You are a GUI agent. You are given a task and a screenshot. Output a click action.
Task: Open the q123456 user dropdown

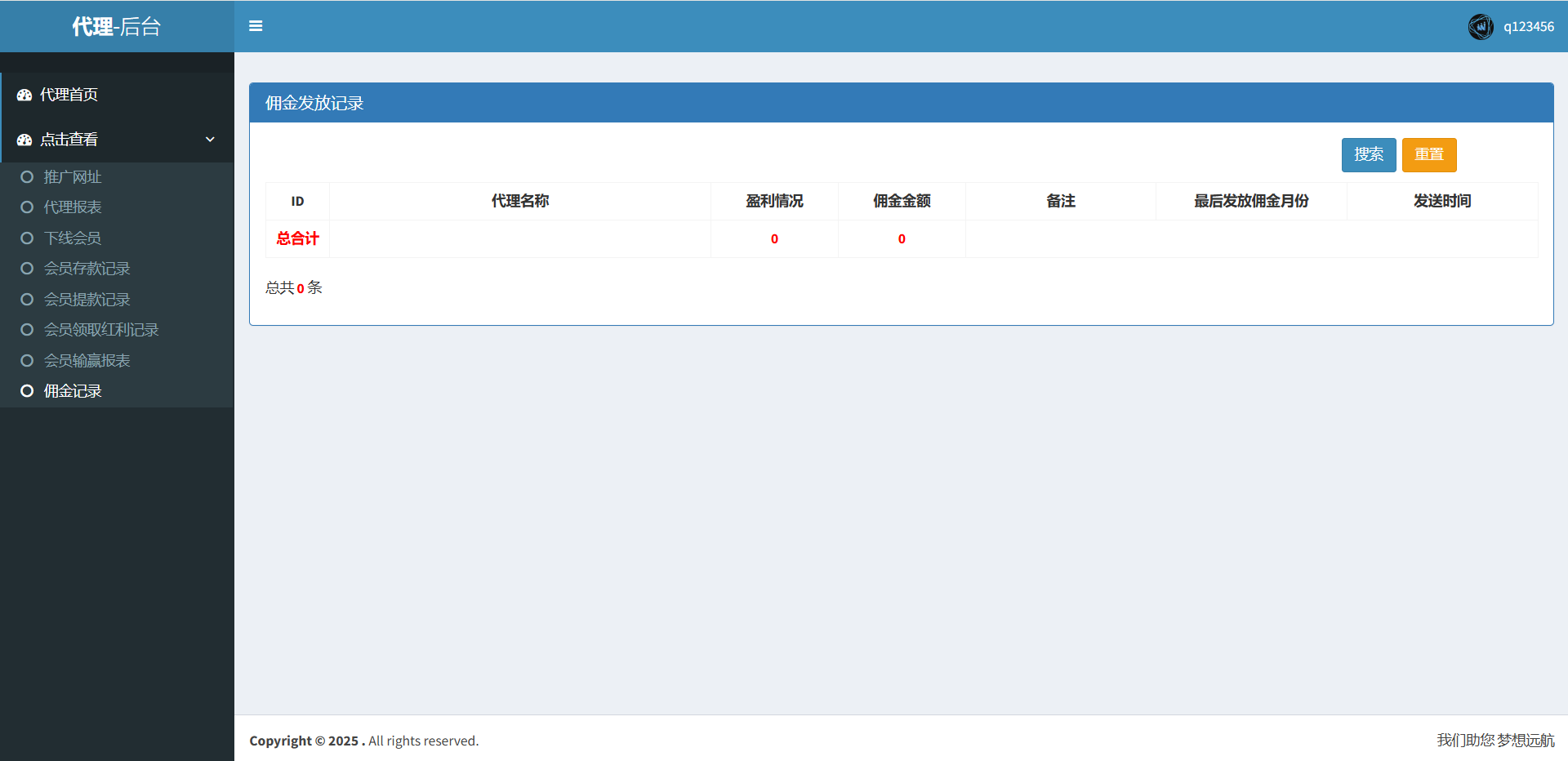point(1528,27)
